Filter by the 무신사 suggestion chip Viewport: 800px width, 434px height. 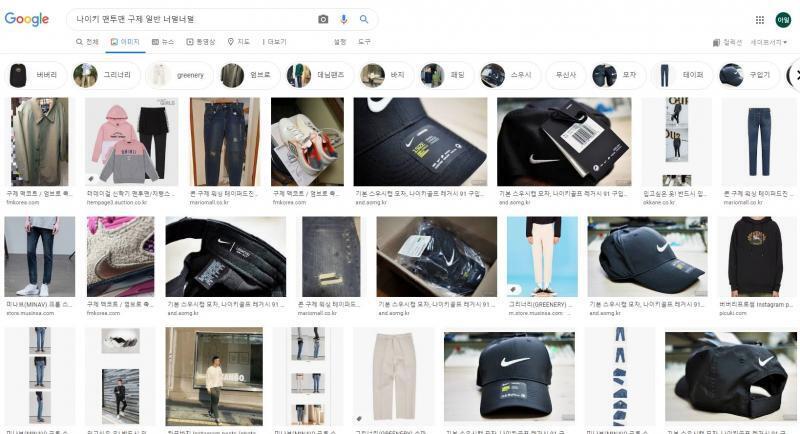[566, 75]
